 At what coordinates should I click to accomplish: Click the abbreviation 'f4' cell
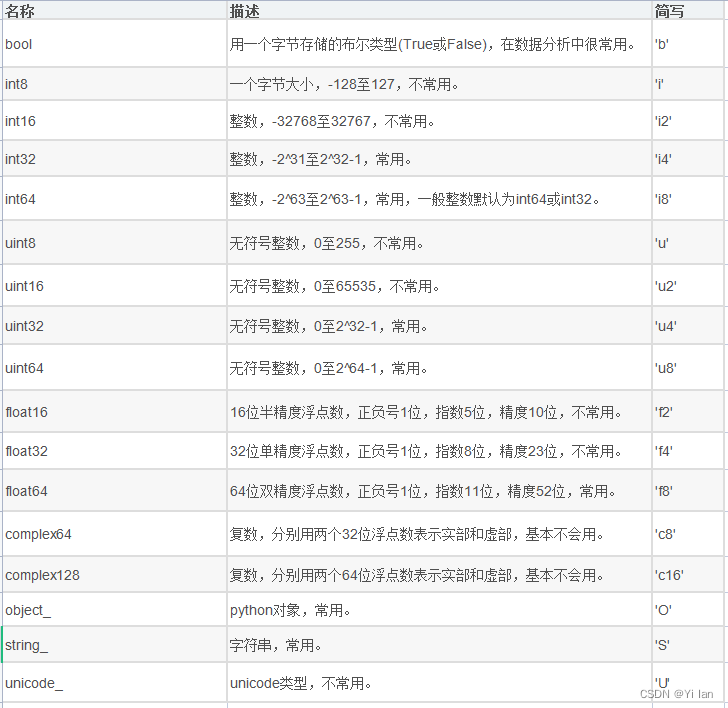(x=688, y=451)
